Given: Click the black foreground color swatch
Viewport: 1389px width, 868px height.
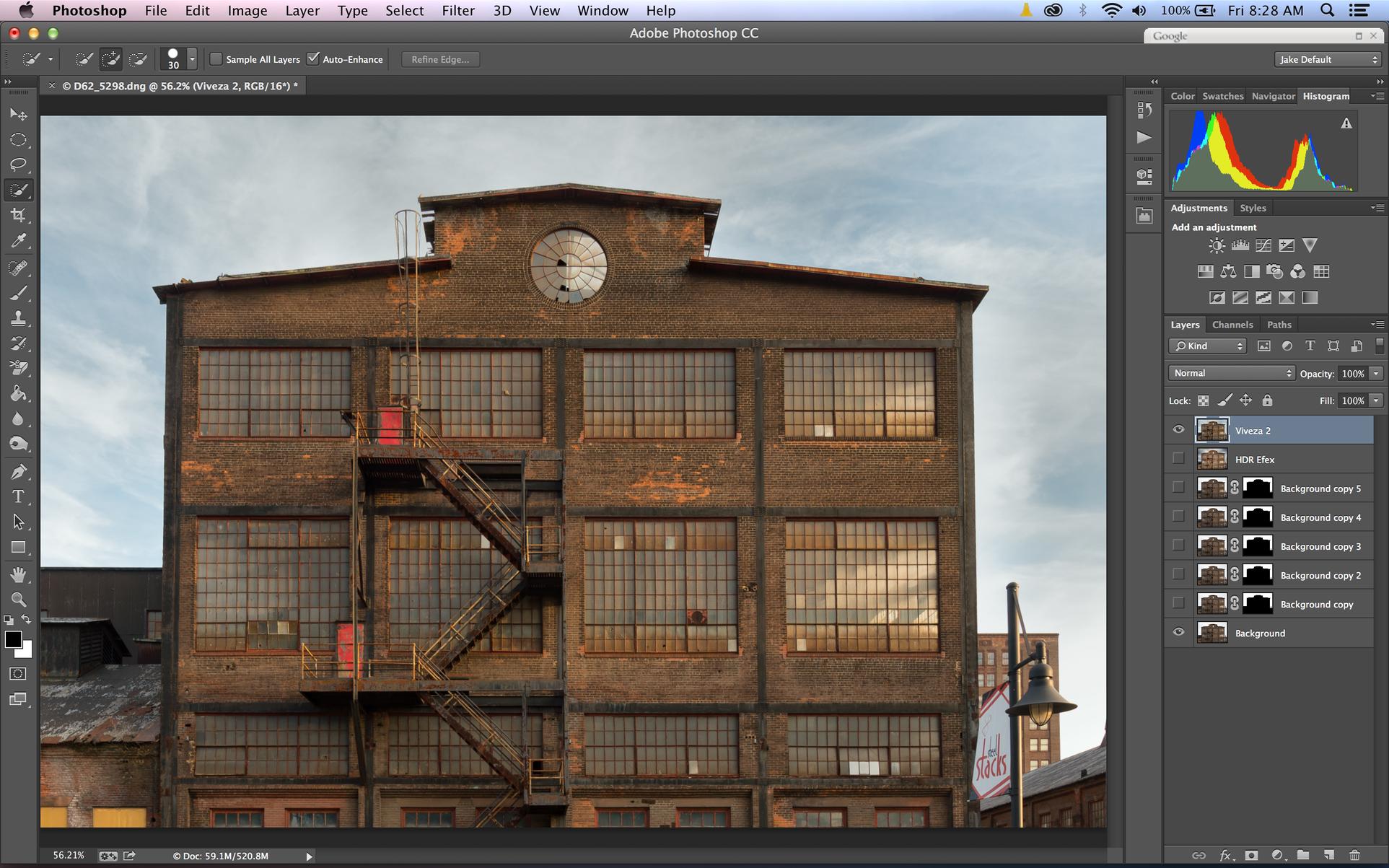Looking at the screenshot, I should pyautogui.click(x=13, y=639).
